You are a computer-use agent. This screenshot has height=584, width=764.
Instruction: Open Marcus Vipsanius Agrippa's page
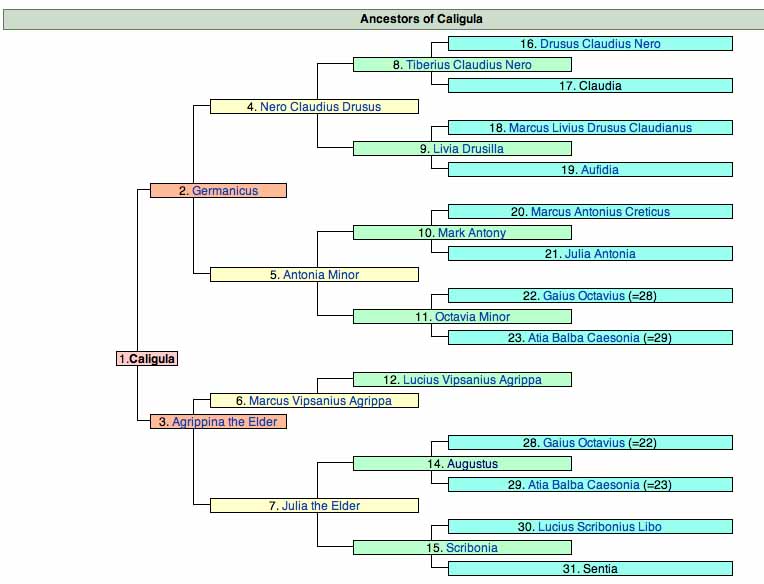coord(320,401)
